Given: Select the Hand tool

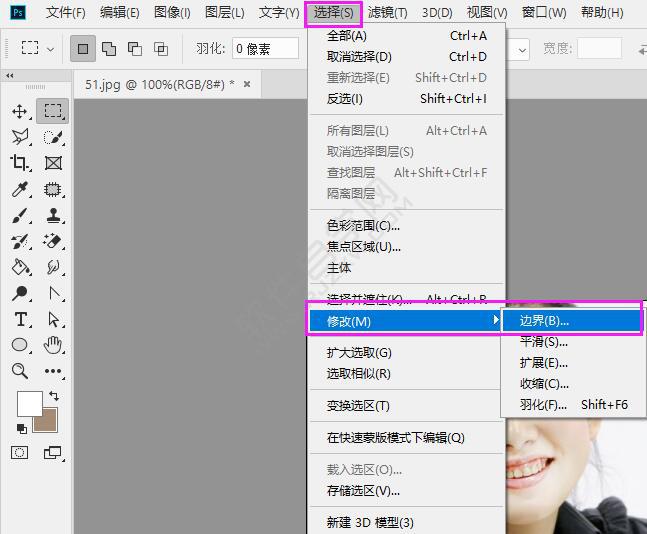Looking at the screenshot, I should pos(53,345).
